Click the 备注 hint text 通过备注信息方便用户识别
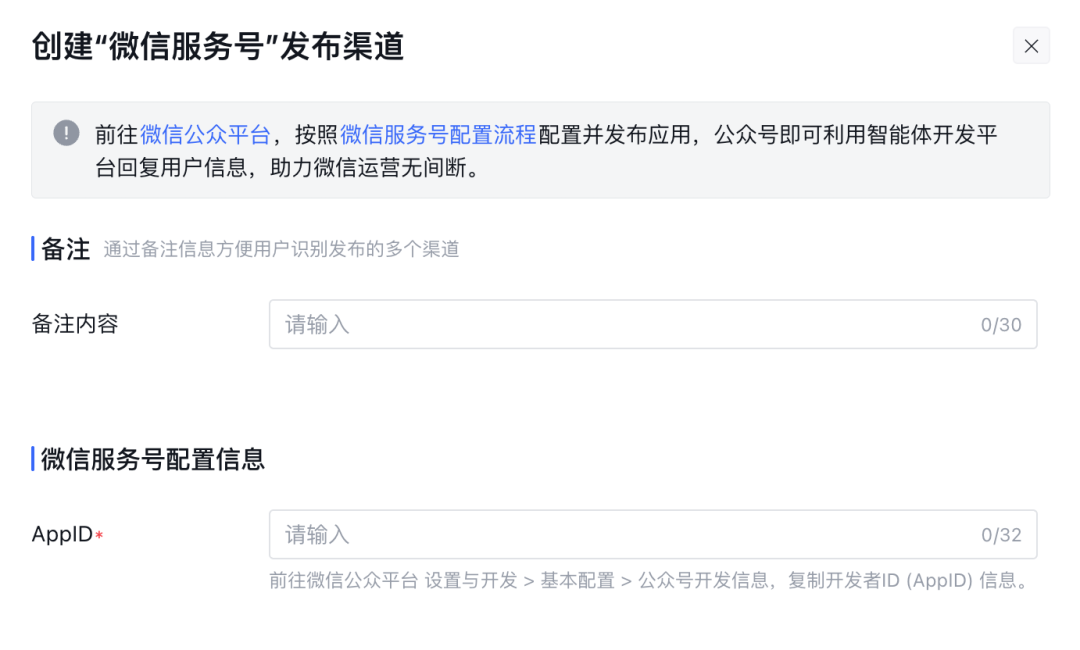 [x=280, y=250]
